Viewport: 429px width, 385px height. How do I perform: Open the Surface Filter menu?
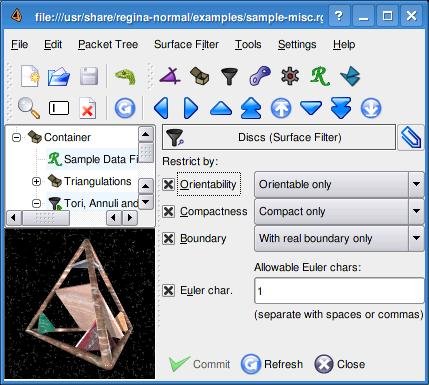point(186,44)
